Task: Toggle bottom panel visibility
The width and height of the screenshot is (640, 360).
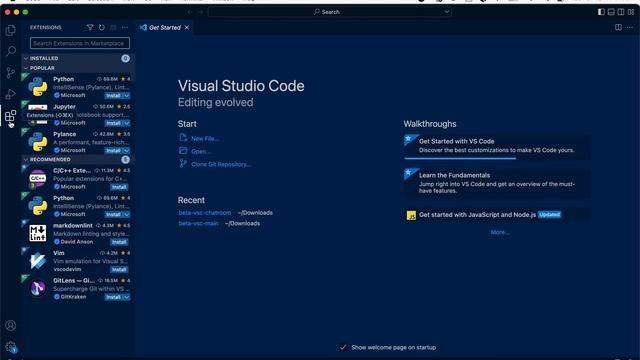Action: (611, 12)
